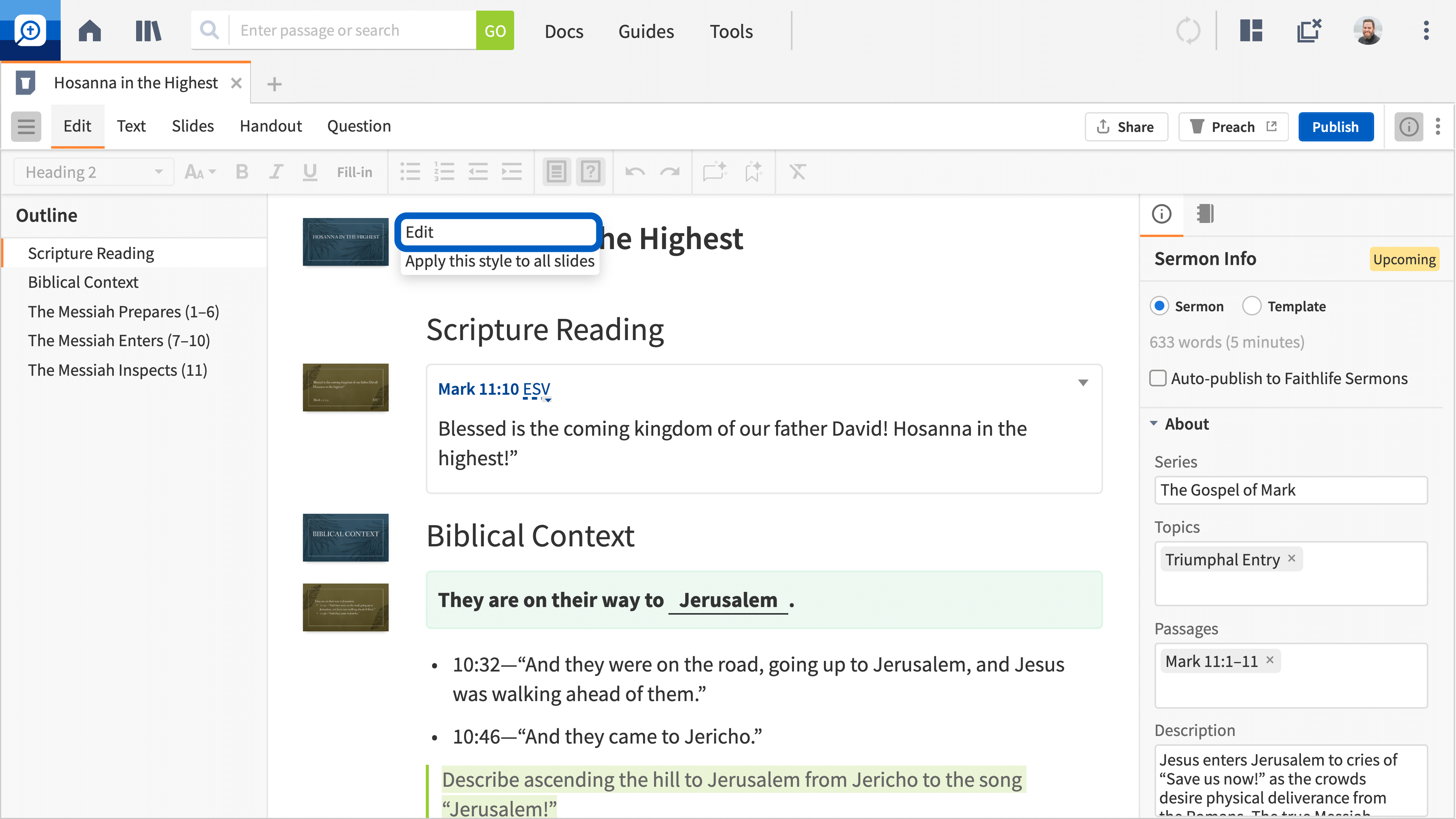Decrease indent of the paragraph
The height and width of the screenshot is (819, 1456).
(x=478, y=172)
